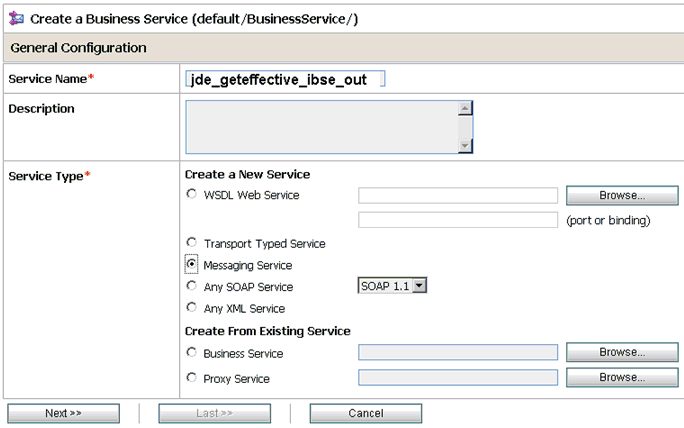
Task: Click Browse next to WSDL Web Service
Action: (x=622, y=195)
